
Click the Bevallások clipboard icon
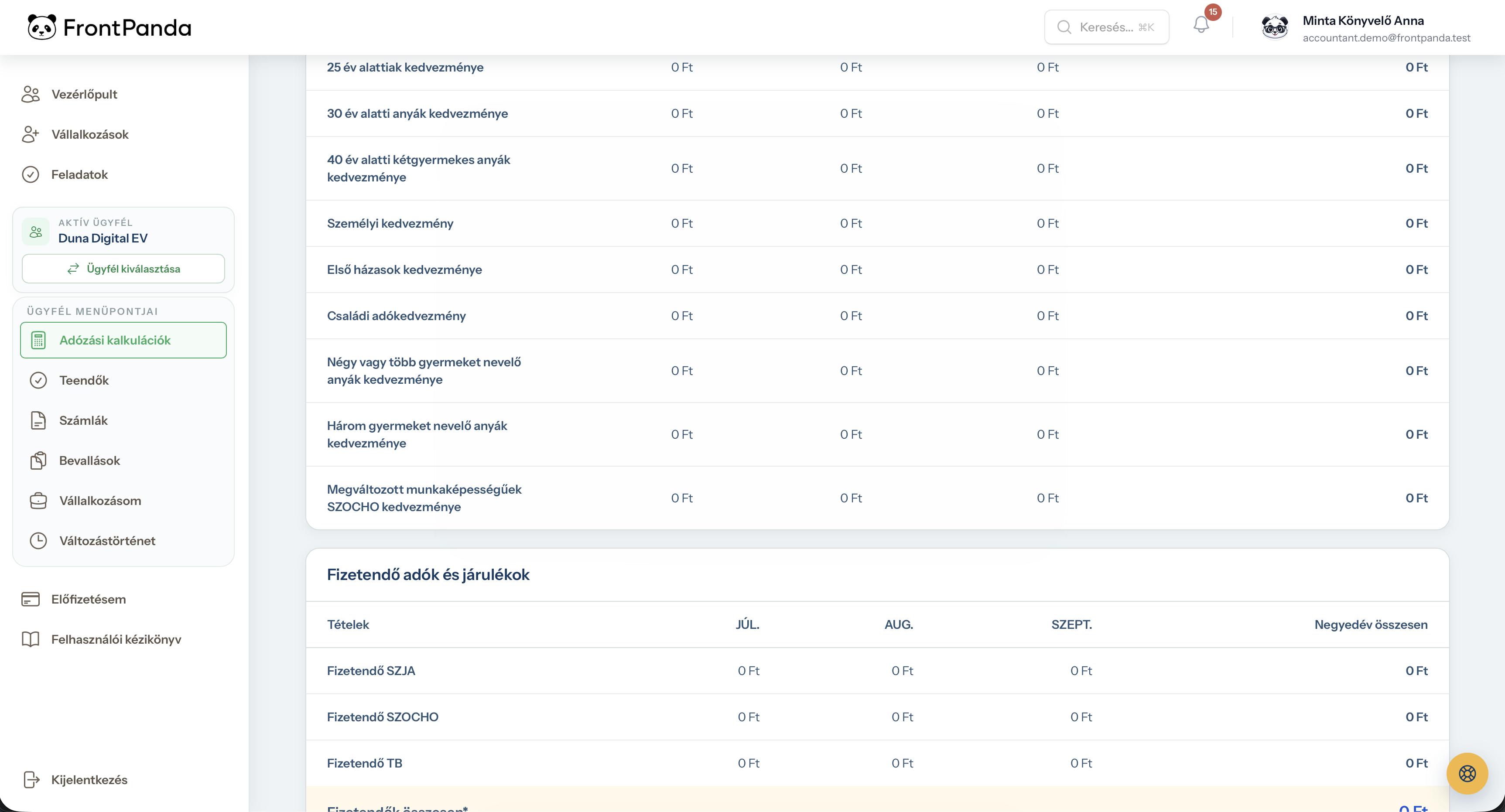[38, 461]
